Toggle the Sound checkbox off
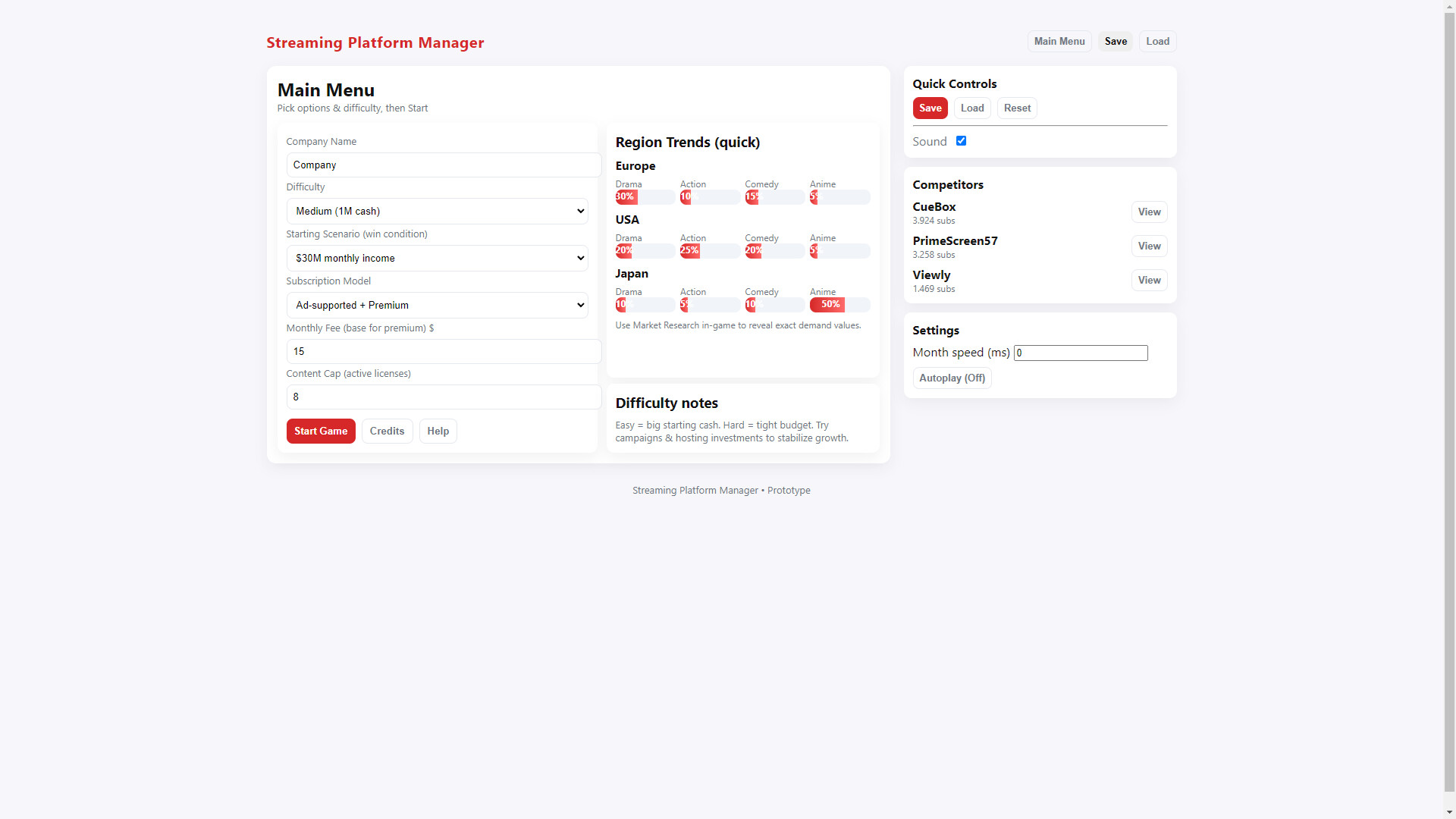The image size is (1456, 819). (x=961, y=140)
